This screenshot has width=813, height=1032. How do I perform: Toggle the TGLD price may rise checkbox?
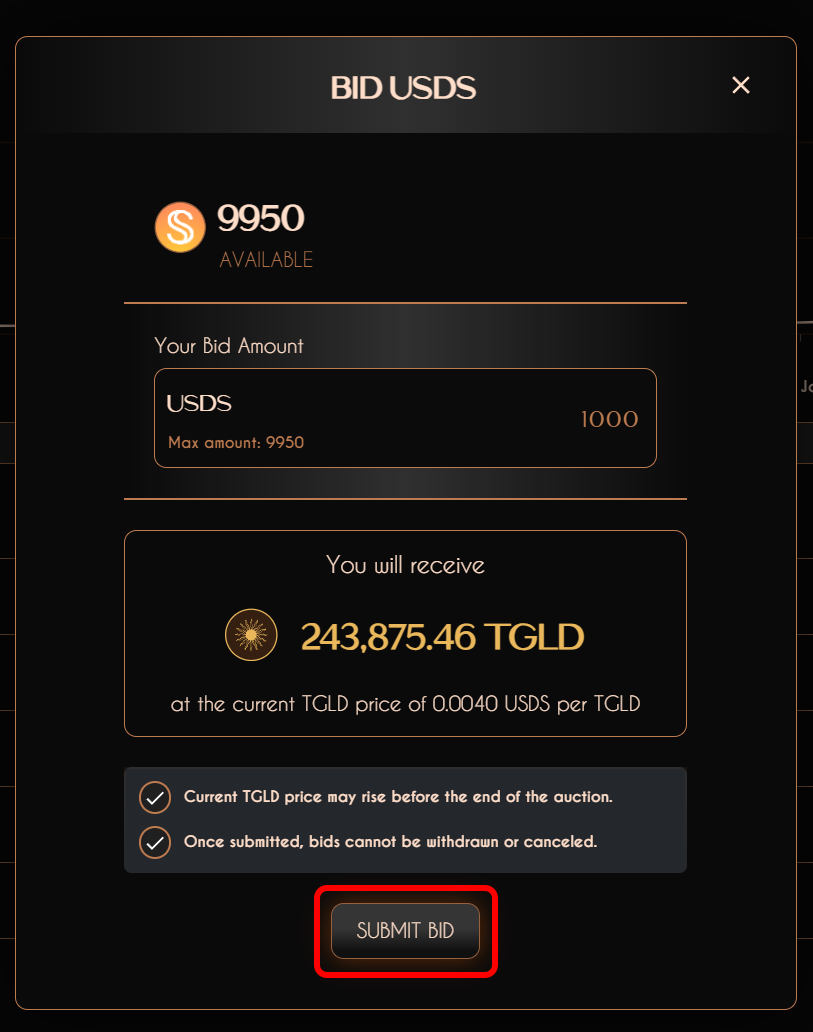pos(154,798)
